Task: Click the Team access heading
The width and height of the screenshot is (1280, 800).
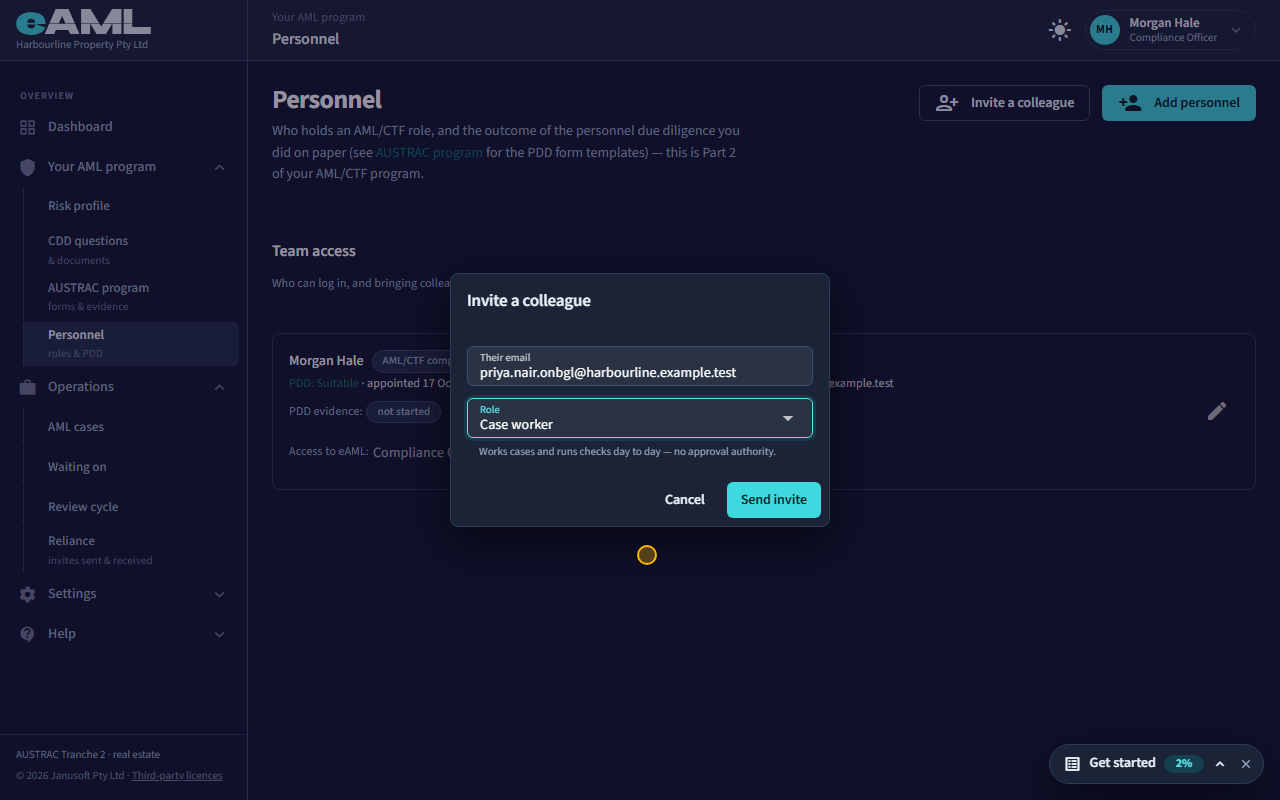Action: pyautogui.click(x=314, y=251)
